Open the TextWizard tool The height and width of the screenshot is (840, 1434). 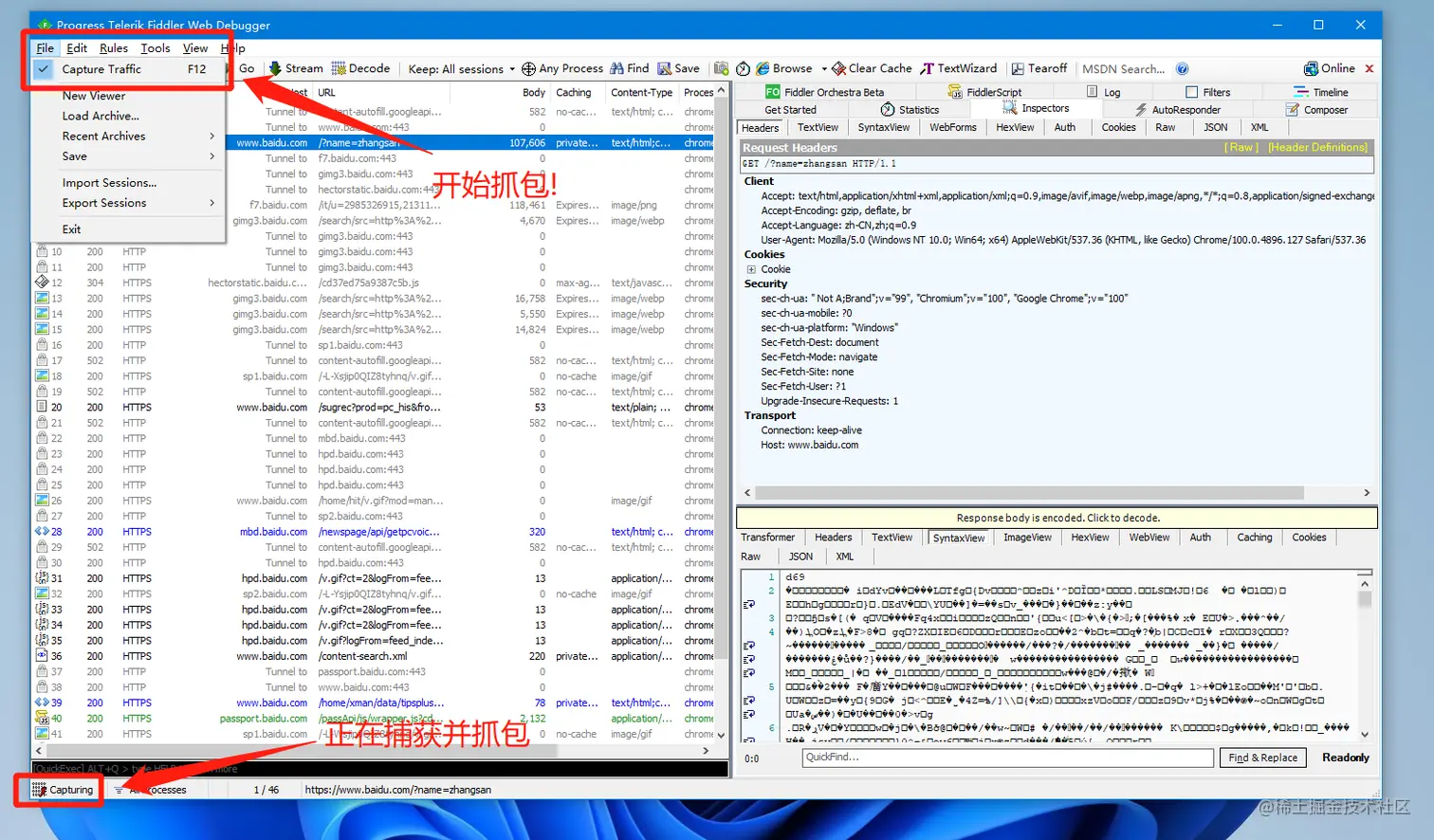(959, 68)
